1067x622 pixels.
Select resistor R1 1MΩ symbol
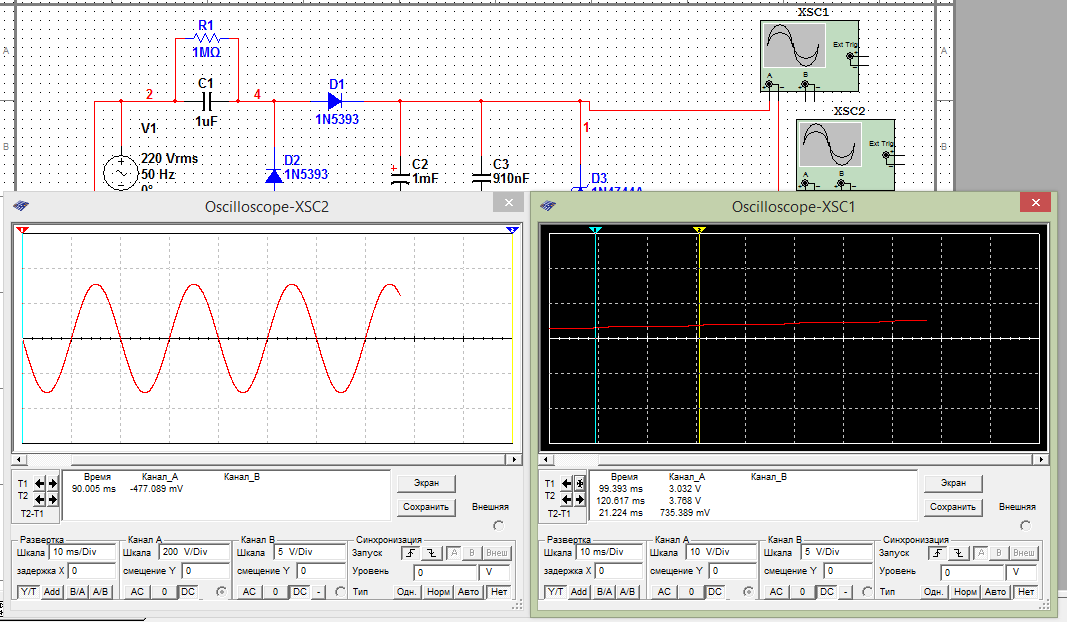pyautogui.click(x=206, y=38)
